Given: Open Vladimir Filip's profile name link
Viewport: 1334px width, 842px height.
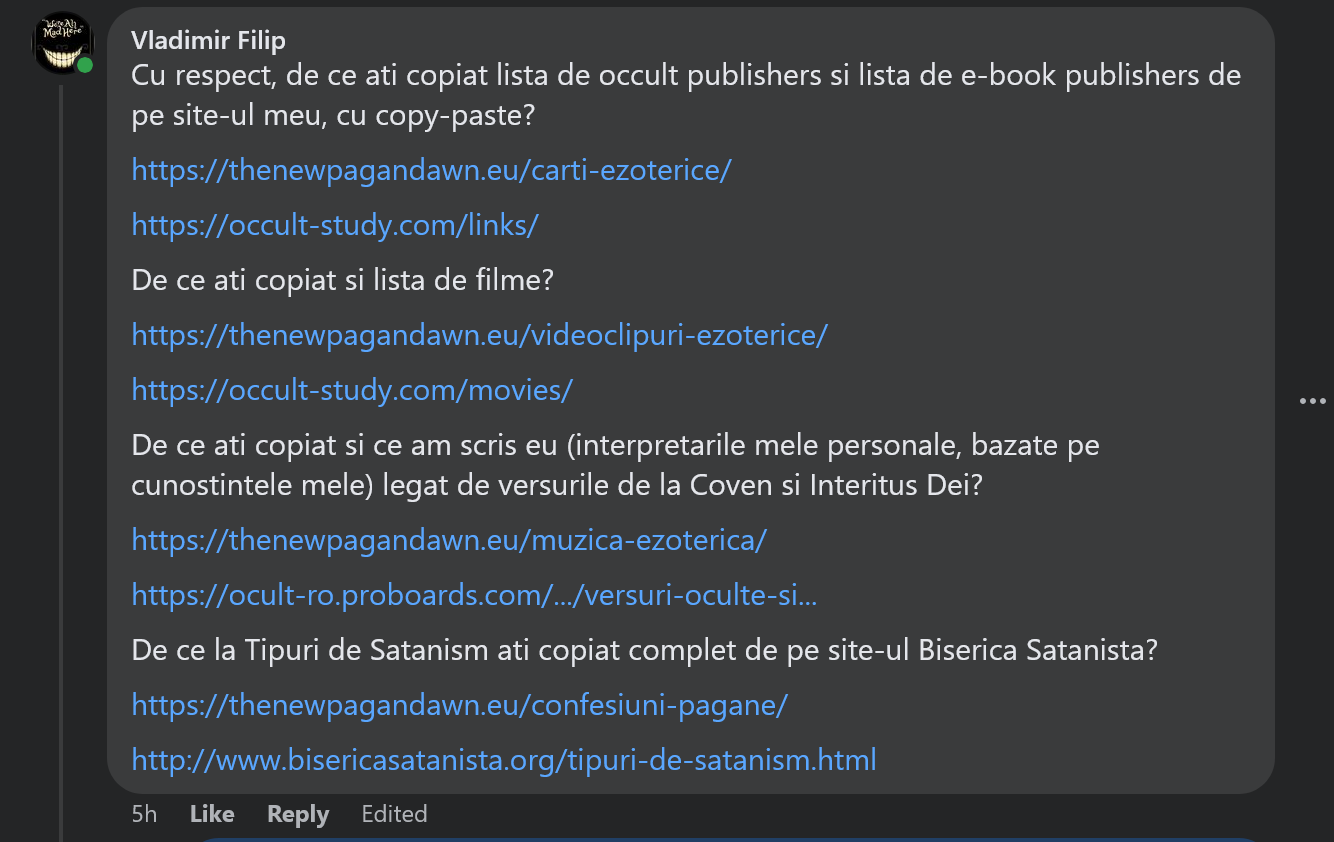Looking at the screenshot, I should coord(208,40).
